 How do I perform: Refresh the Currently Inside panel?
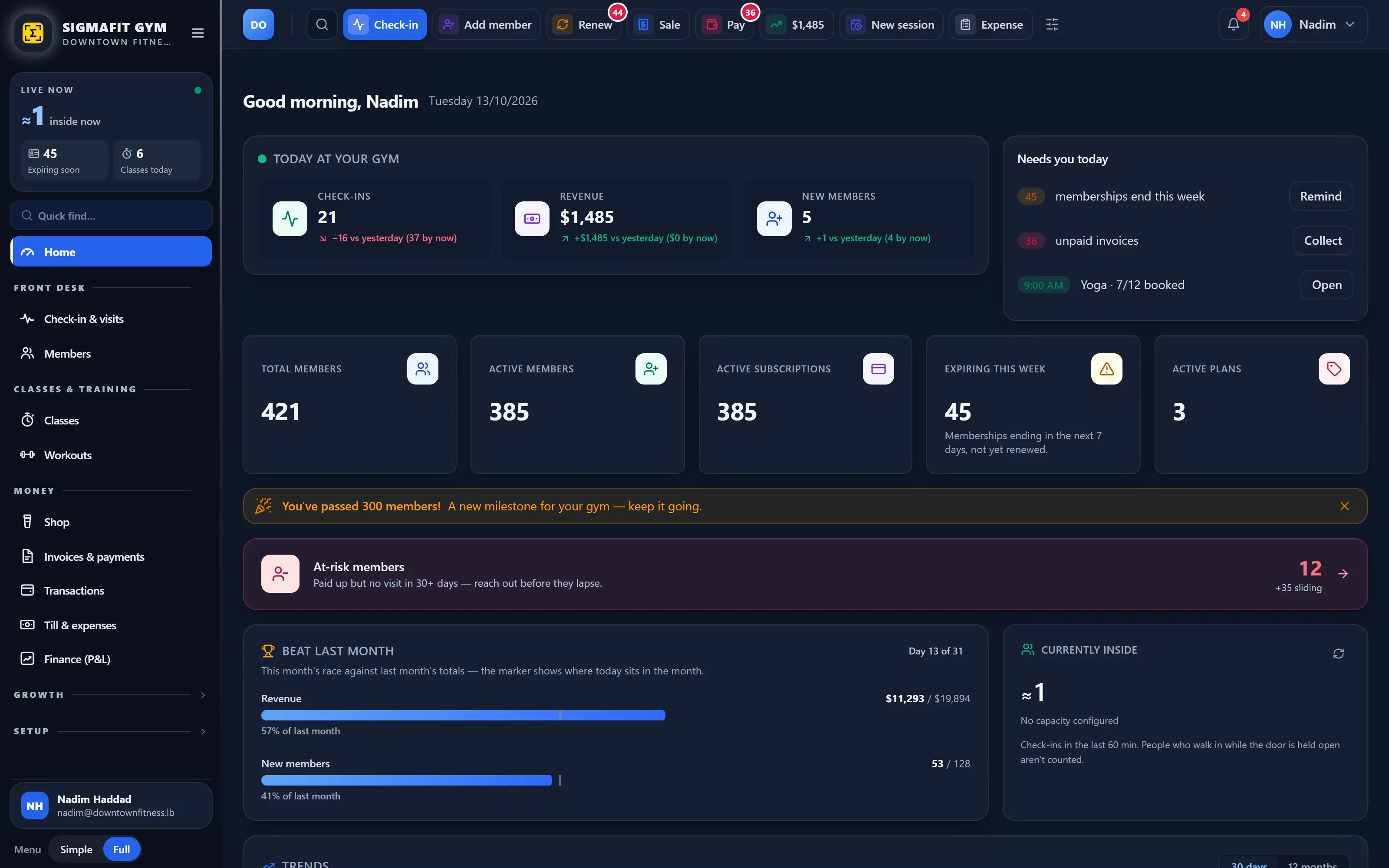(1339, 653)
